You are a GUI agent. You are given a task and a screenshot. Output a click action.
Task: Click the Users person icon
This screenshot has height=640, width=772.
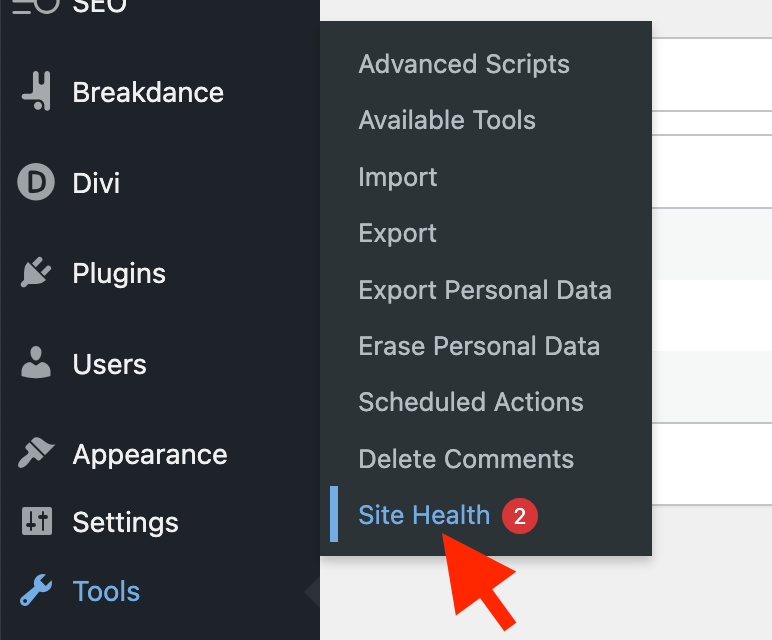coord(36,364)
